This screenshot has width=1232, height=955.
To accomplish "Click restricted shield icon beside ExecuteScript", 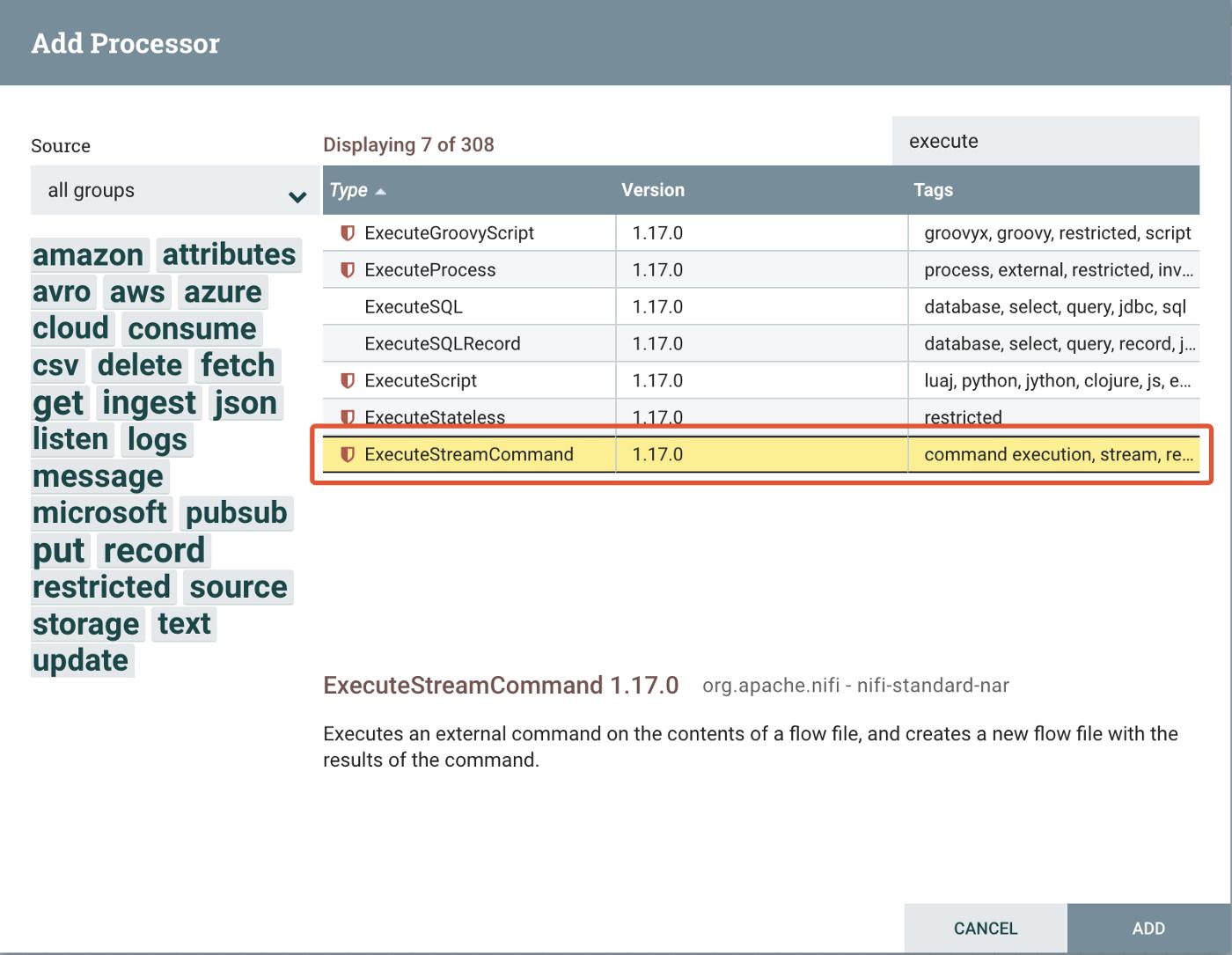I will point(348,381).
